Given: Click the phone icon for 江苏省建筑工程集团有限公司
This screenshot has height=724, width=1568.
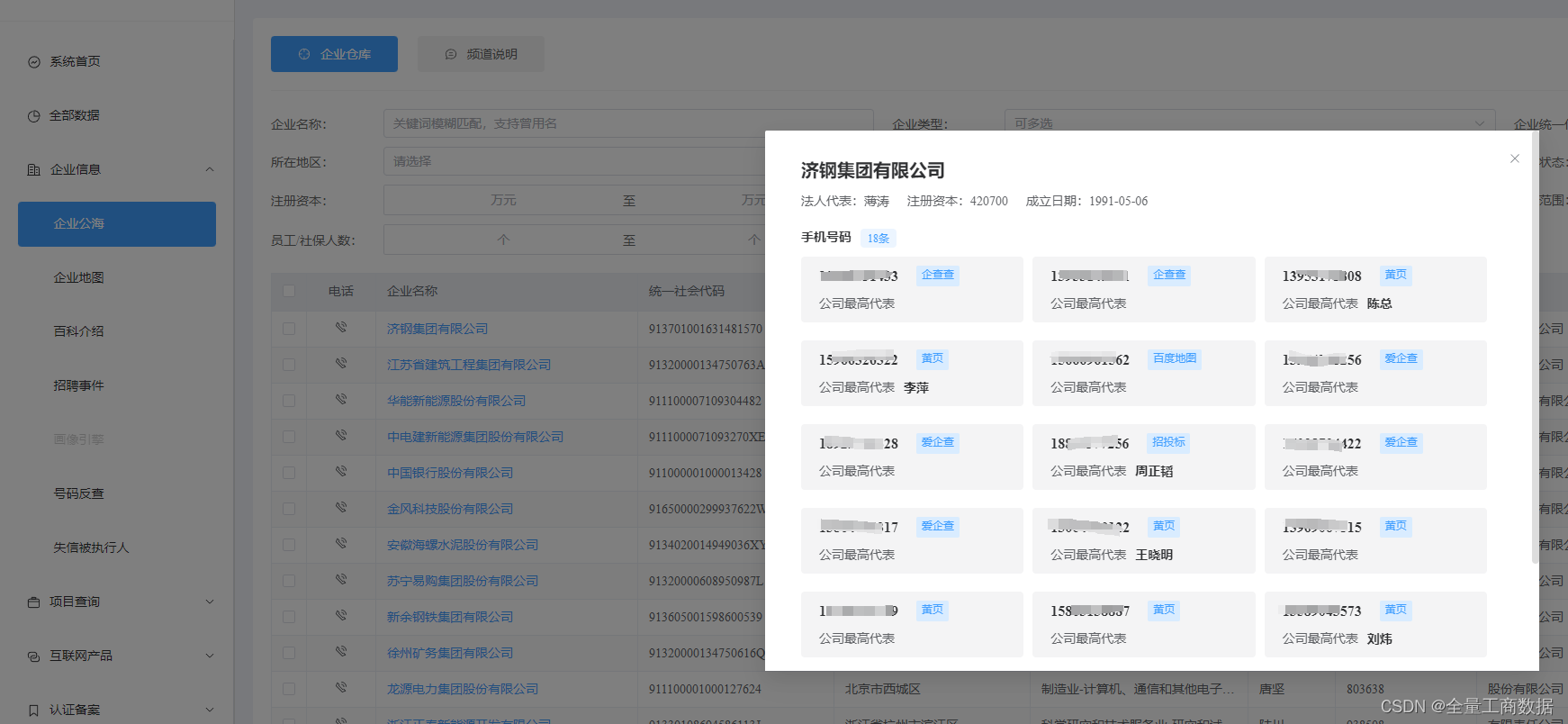Looking at the screenshot, I should [x=341, y=364].
